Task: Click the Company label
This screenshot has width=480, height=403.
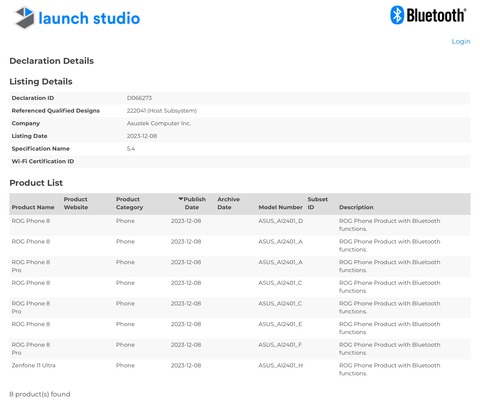Action: [26, 123]
